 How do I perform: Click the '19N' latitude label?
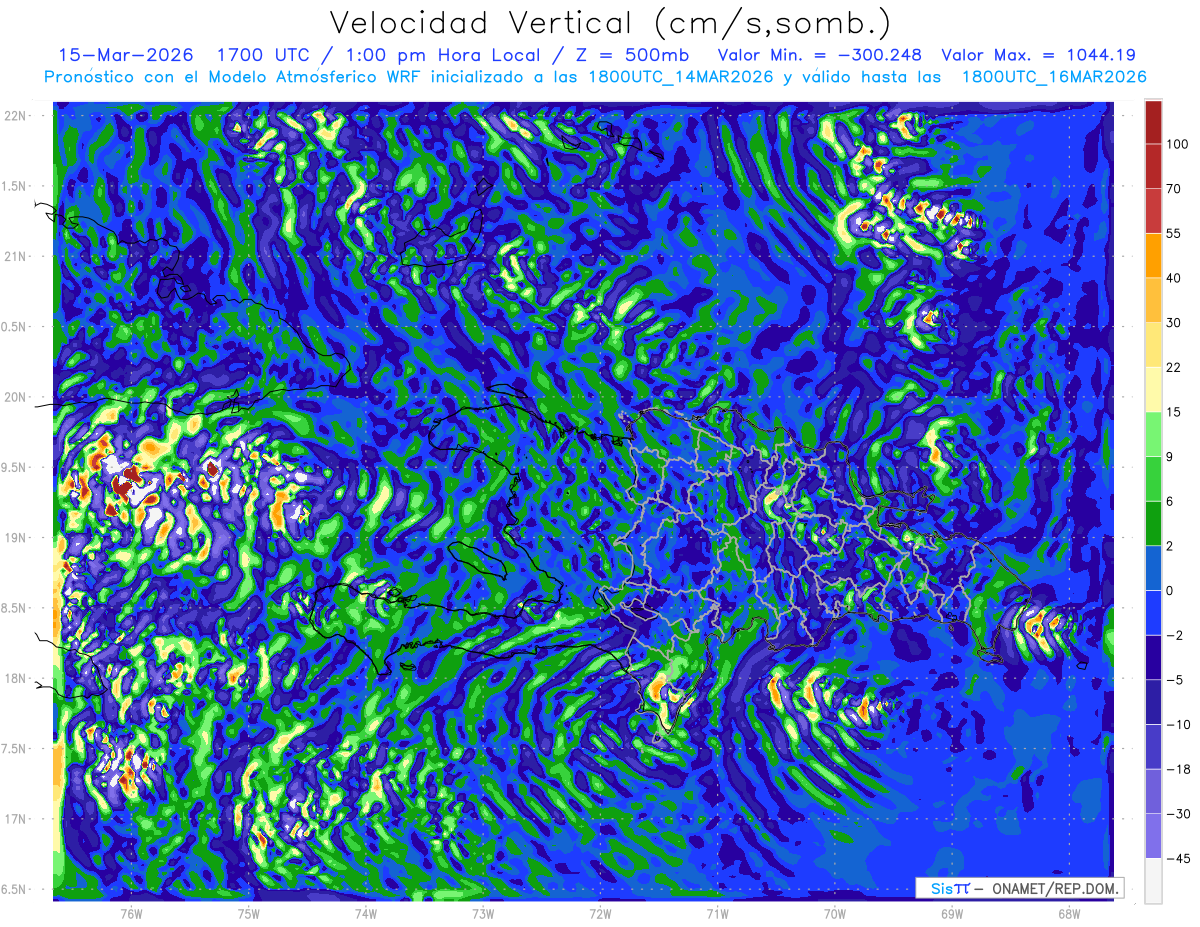[x=16, y=538]
